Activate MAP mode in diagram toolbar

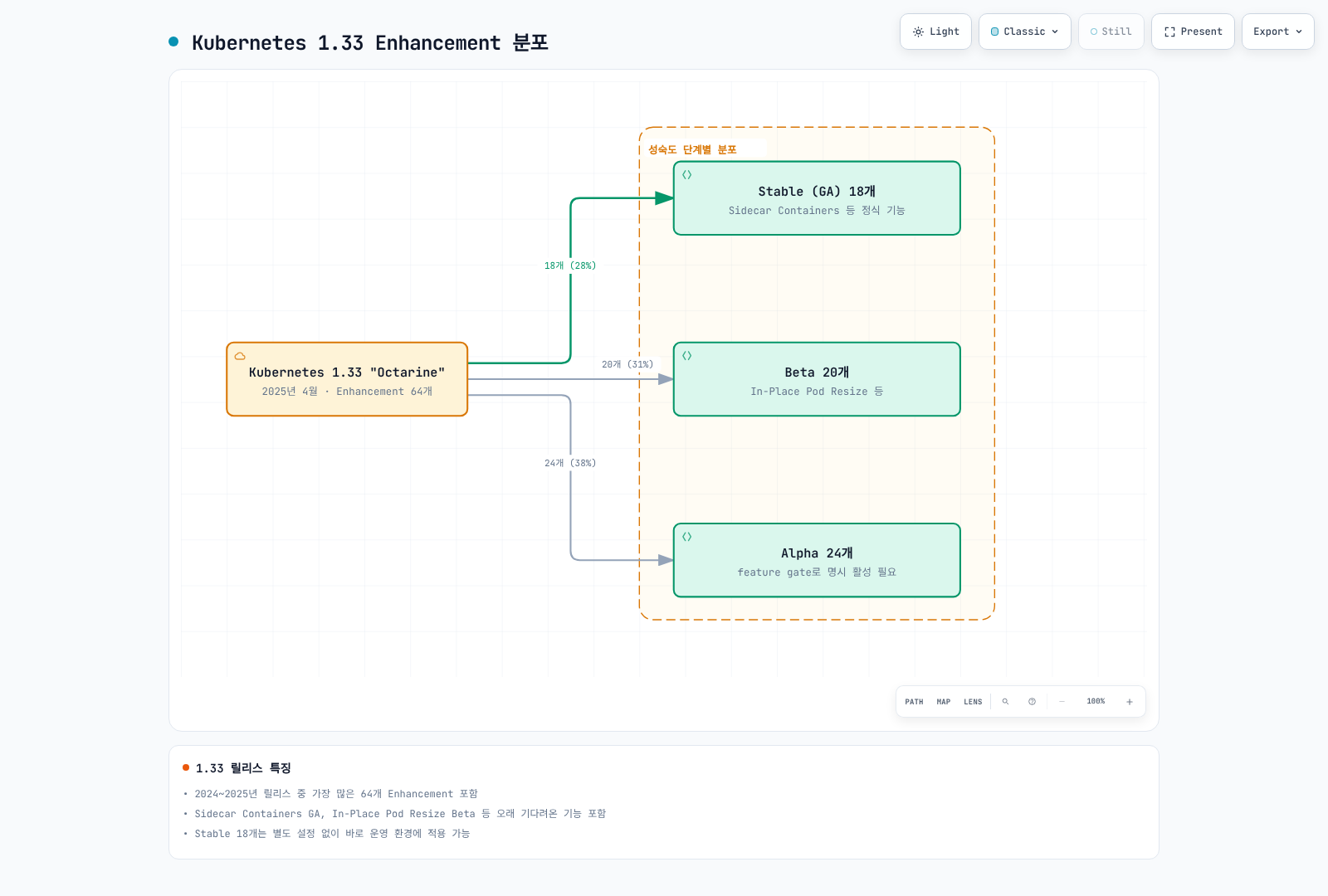(x=944, y=702)
